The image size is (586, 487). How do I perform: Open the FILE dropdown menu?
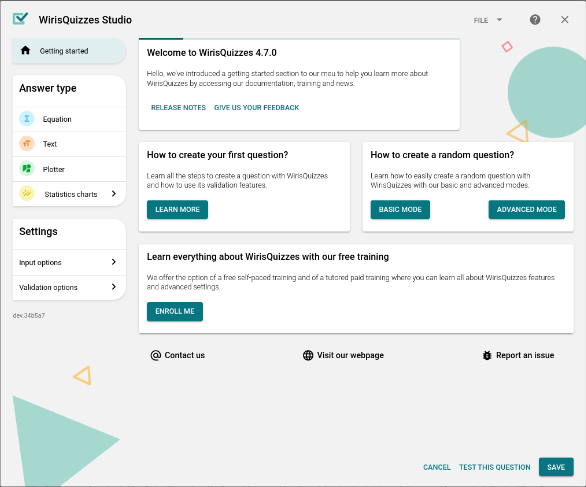coord(488,20)
